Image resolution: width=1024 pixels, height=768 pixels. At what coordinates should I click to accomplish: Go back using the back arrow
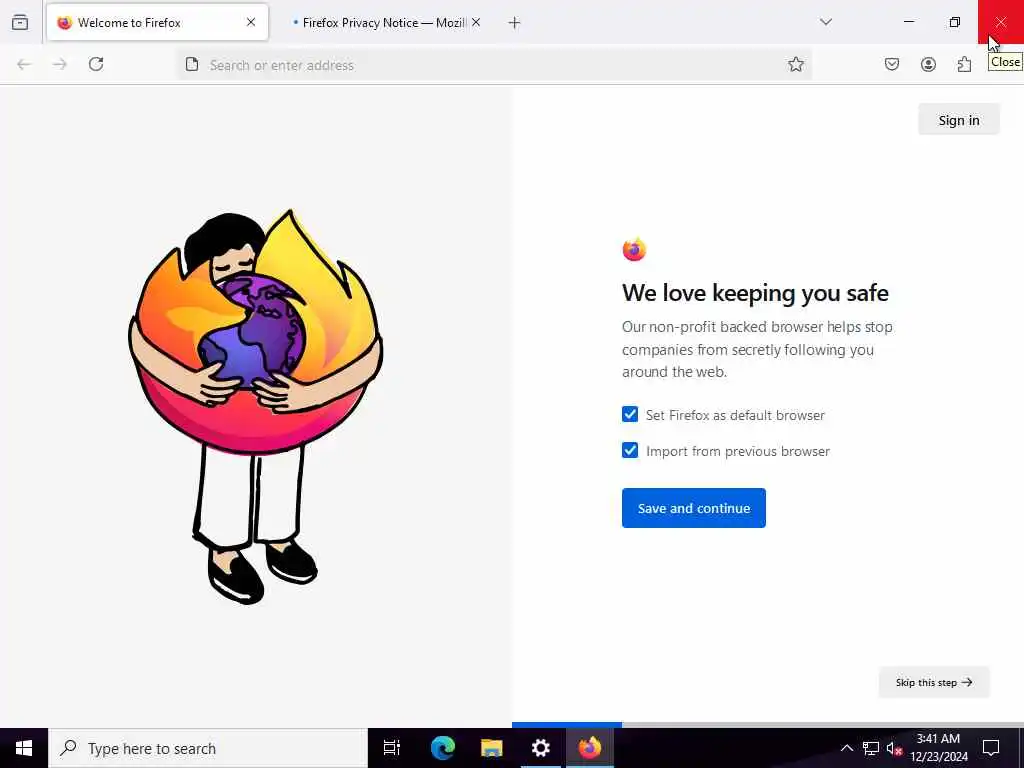point(24,64)
